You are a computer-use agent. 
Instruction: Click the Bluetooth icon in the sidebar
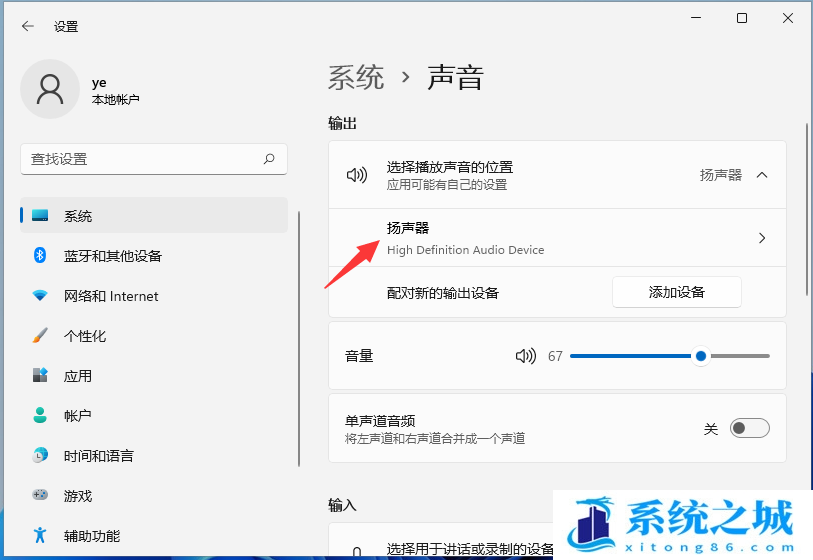[x=40, y=255]
